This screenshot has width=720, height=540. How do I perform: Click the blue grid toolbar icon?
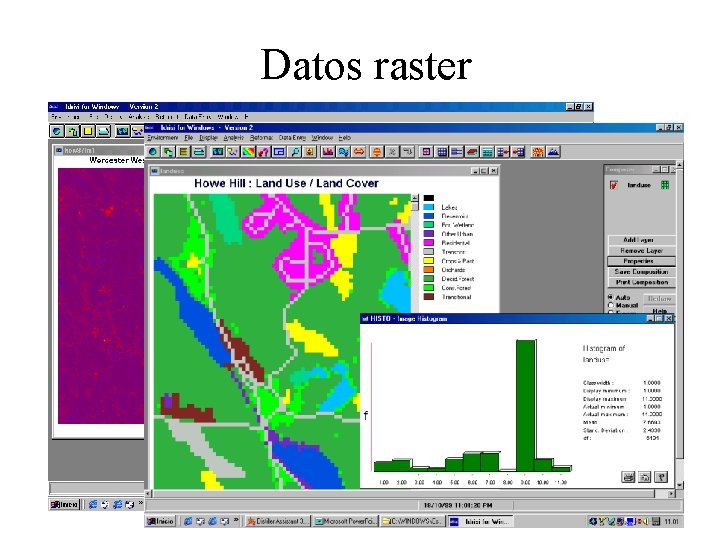click(442, 152)
